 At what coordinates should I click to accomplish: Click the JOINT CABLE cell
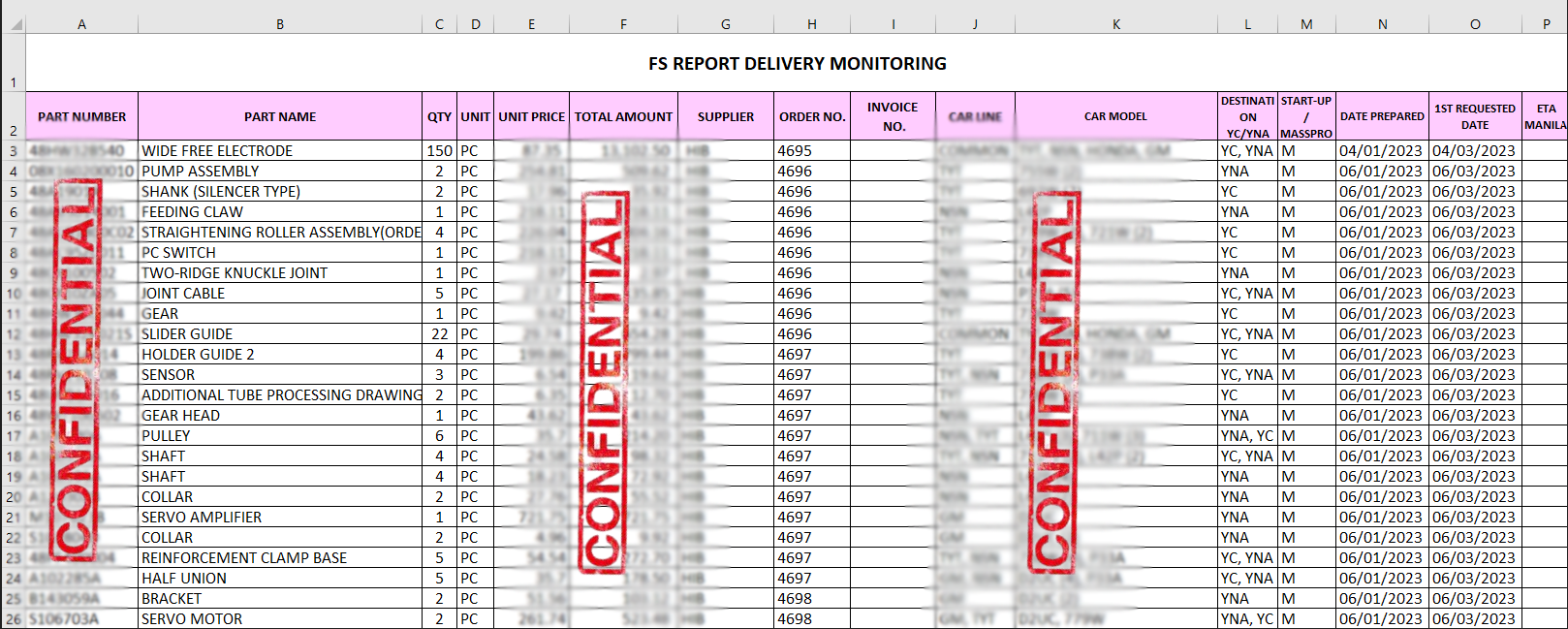(280, 294)
